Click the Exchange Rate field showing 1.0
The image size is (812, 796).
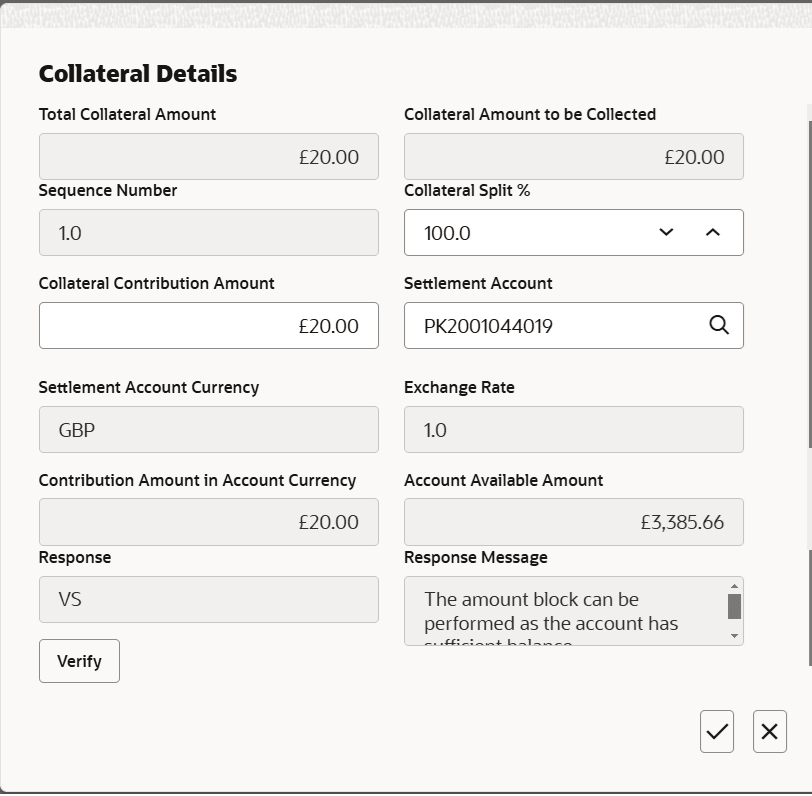click(573, 428)
